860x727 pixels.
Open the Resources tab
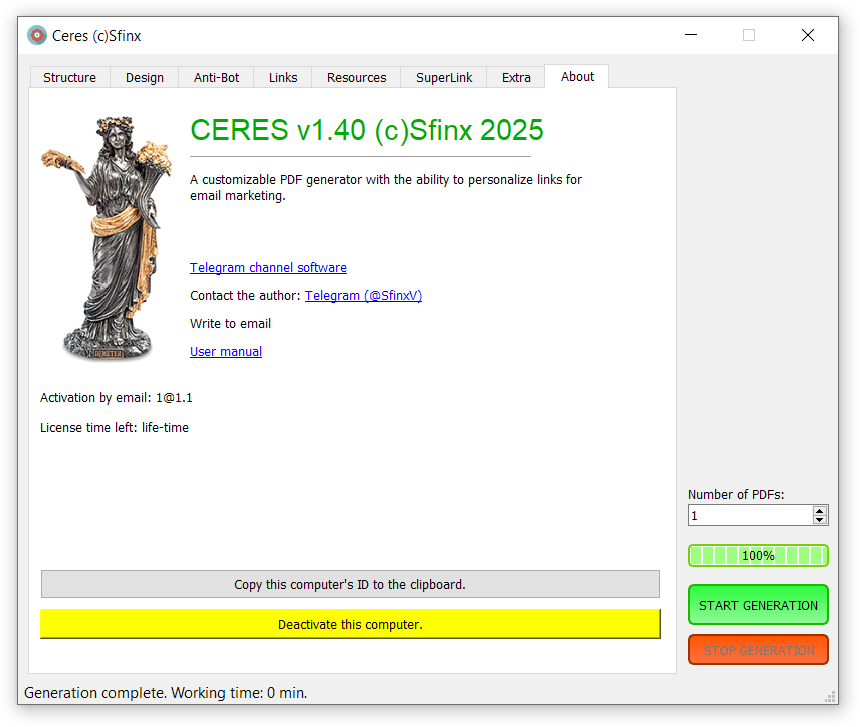coord(356,78)
